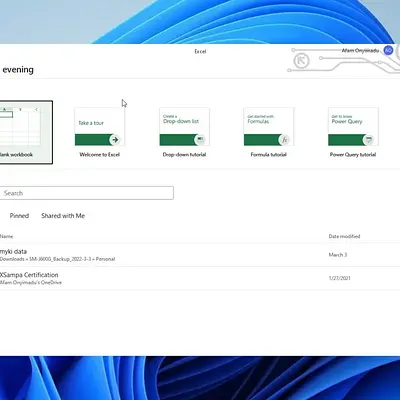Click the OneDrive location under XSampa Certification

point(31,282)
